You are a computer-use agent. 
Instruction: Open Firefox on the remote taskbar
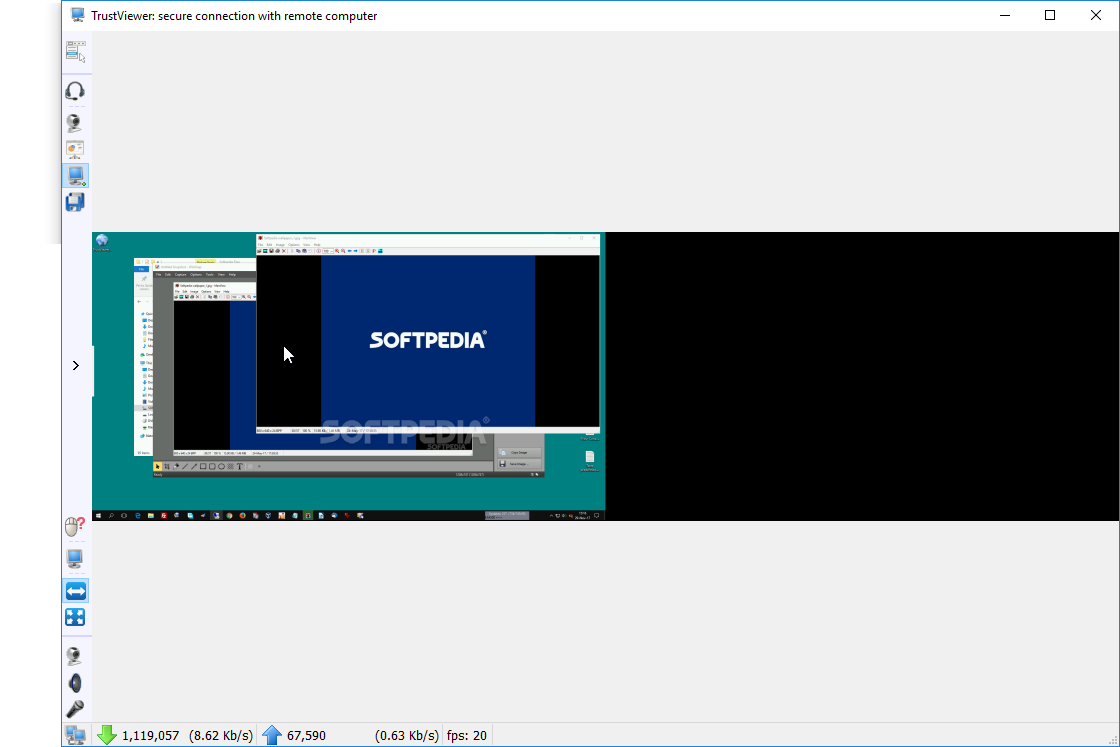coord(243,516)
